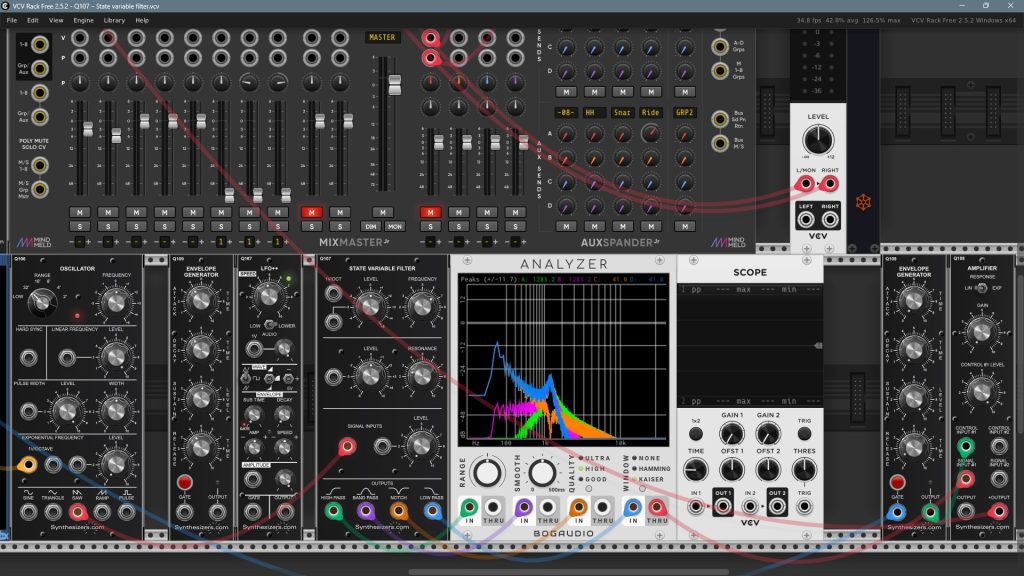The width and height of the screenshot is (1024, 576).
Task: Click the Oscillator RANGE selector knob
Action: pyautogui.click(x=42, y=301)
